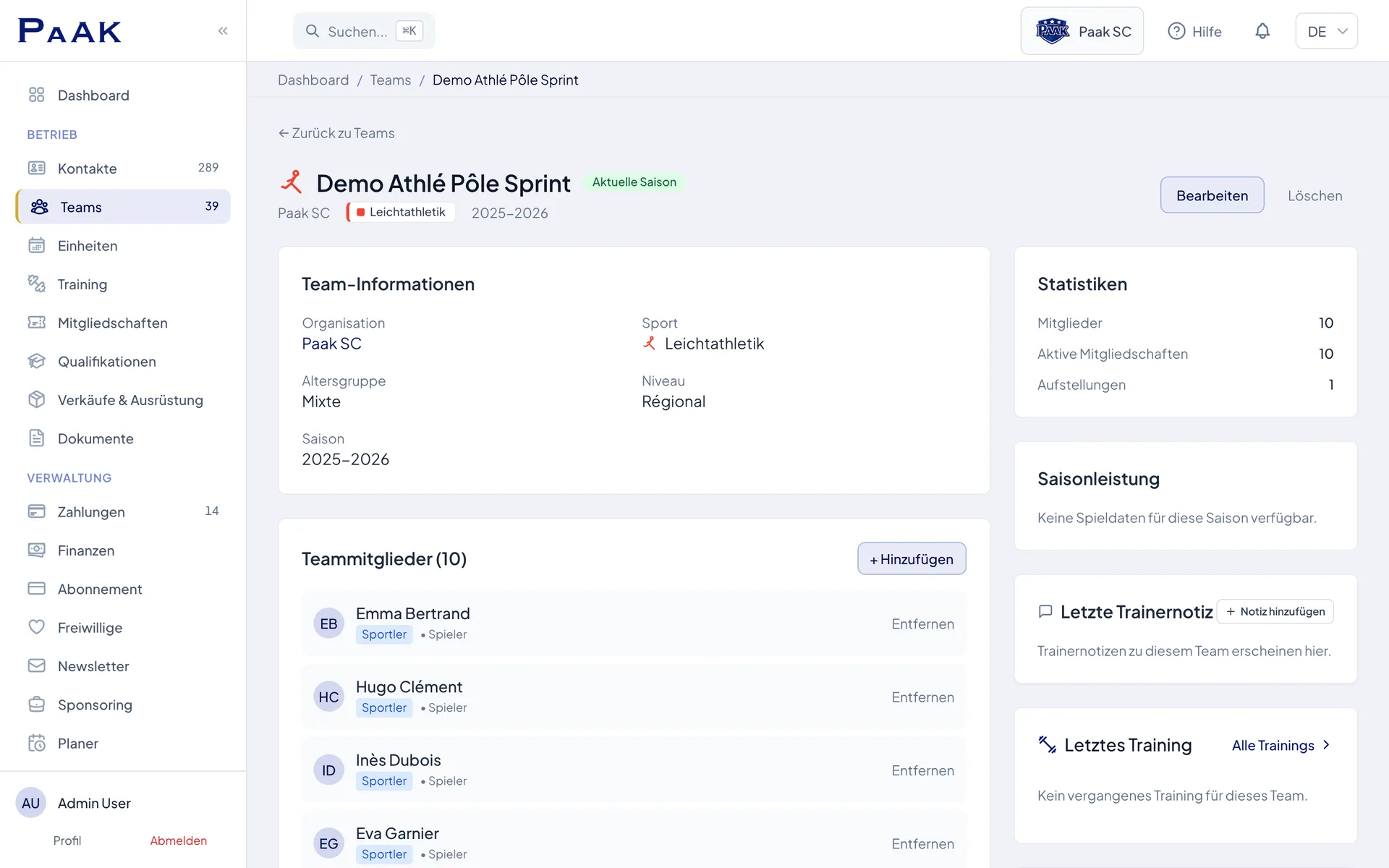Open Zahlungen card icon entry
This screenshot has width=1389, height=868.
pyautogui.click(x=123, y=511)
